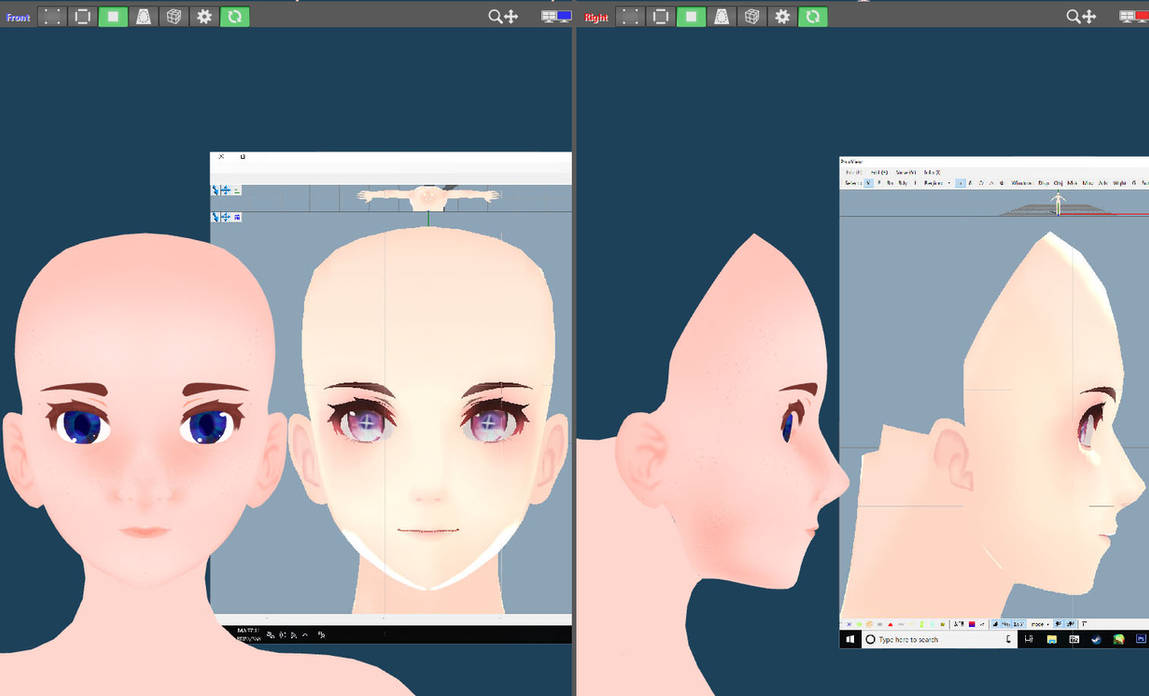
Task: Click the Adv button in PmxView toolbar
Action: [x=1103, y=183]
